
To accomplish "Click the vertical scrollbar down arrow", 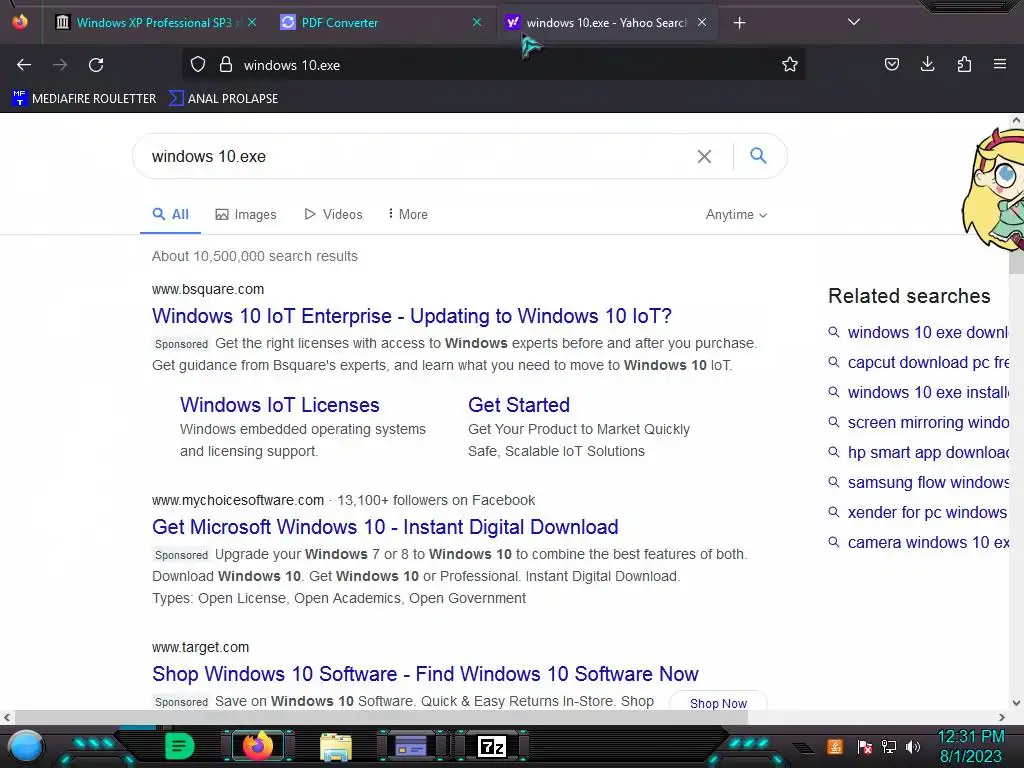I will pos(1016,703).
